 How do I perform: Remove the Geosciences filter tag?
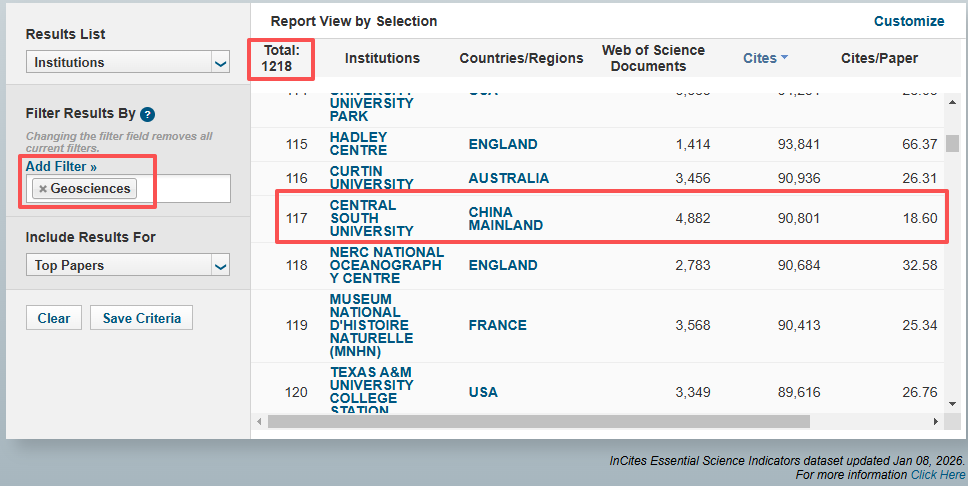tap(43, 189)
